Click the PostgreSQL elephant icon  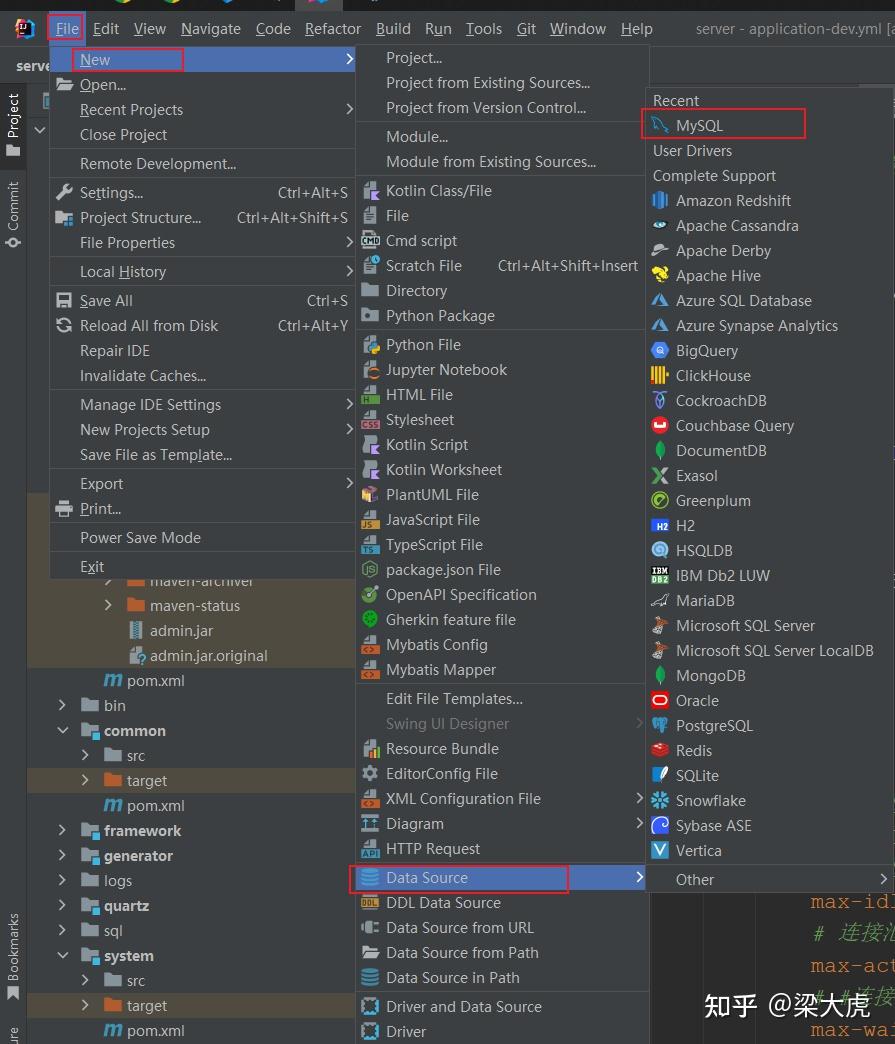click(659, 726)
